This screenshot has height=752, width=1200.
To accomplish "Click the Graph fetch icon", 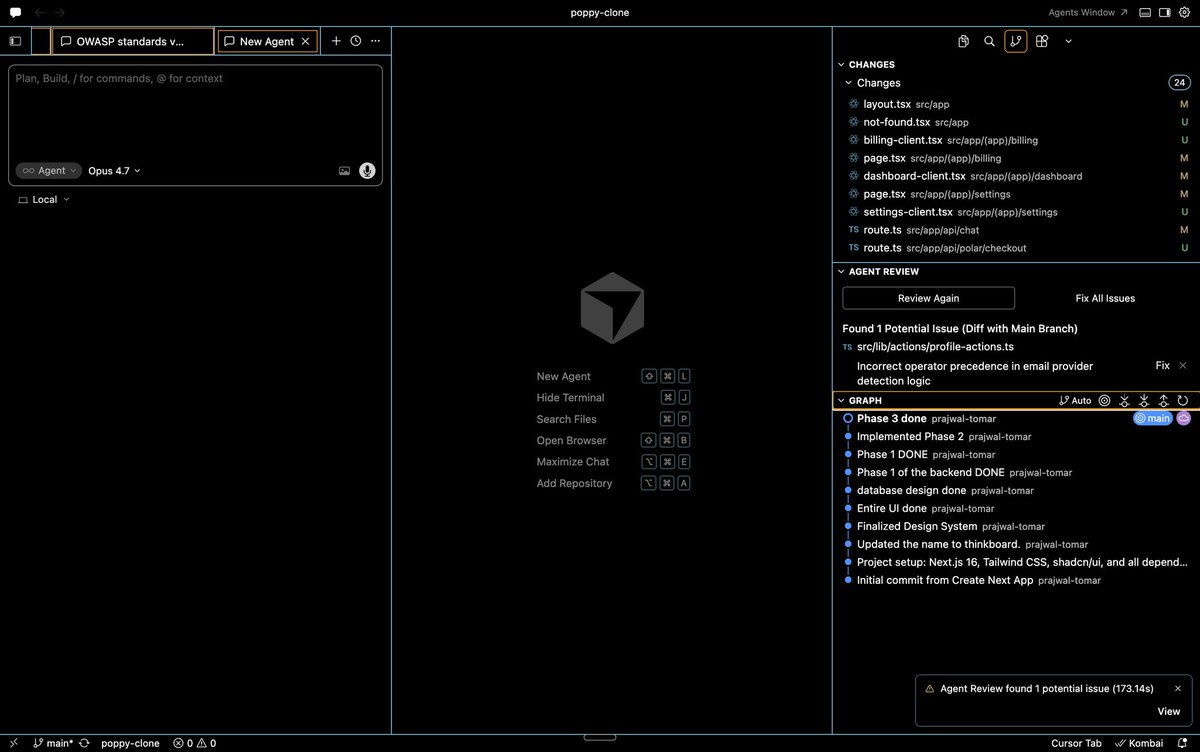I will tap(1124, 400).
